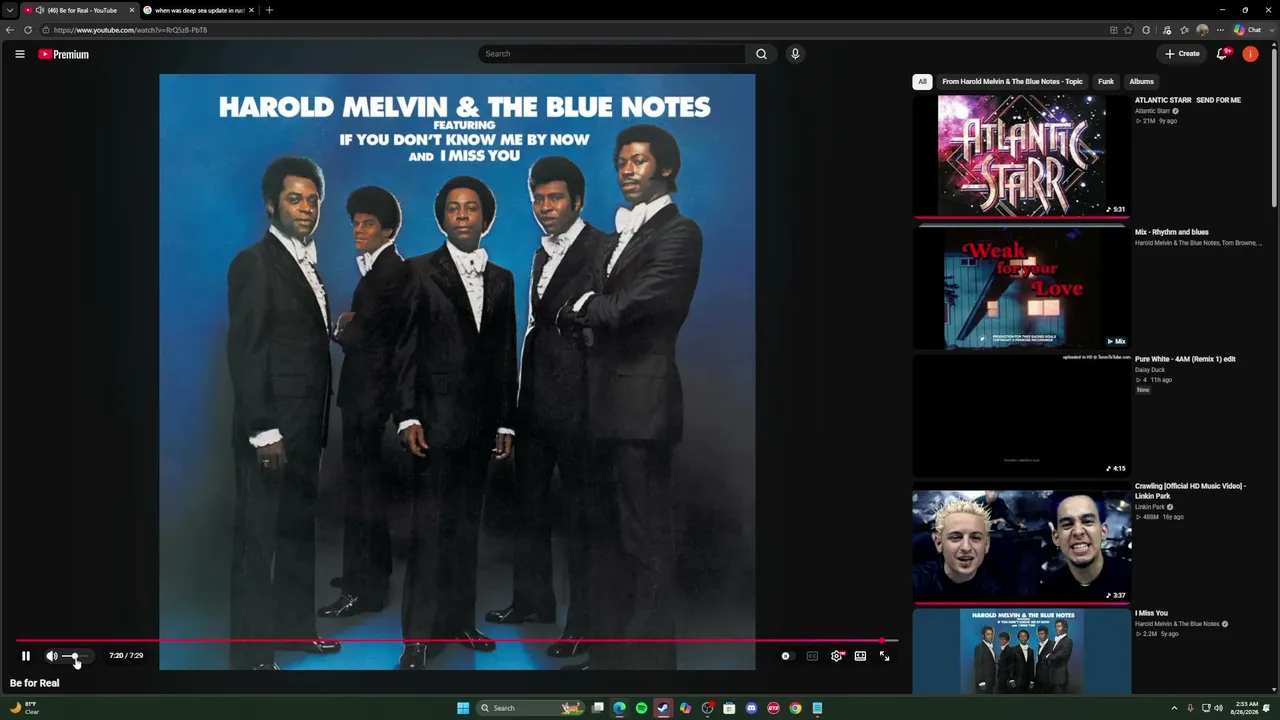Open the I Miss You album thumbnail

pos(1021,652)
